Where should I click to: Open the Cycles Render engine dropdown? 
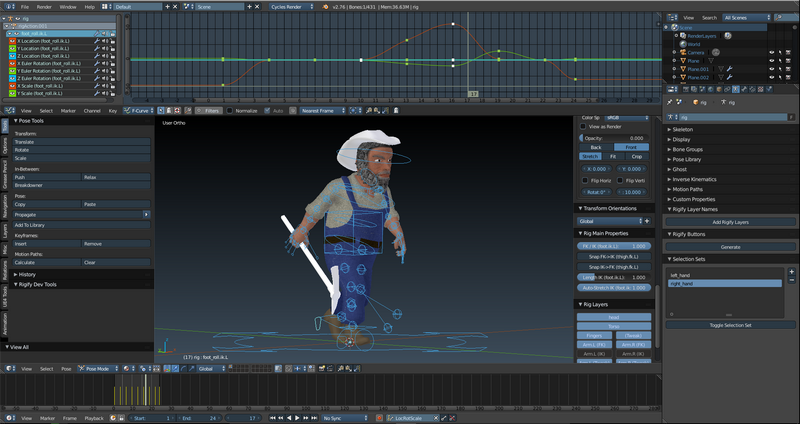coord(292,7)
